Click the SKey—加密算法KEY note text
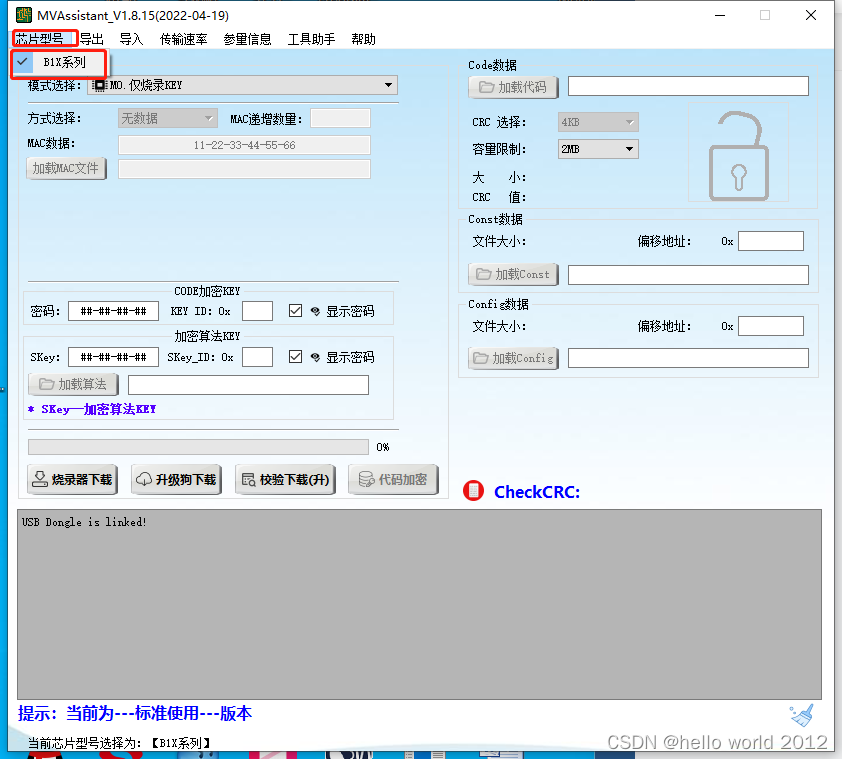 coord(98,409)
